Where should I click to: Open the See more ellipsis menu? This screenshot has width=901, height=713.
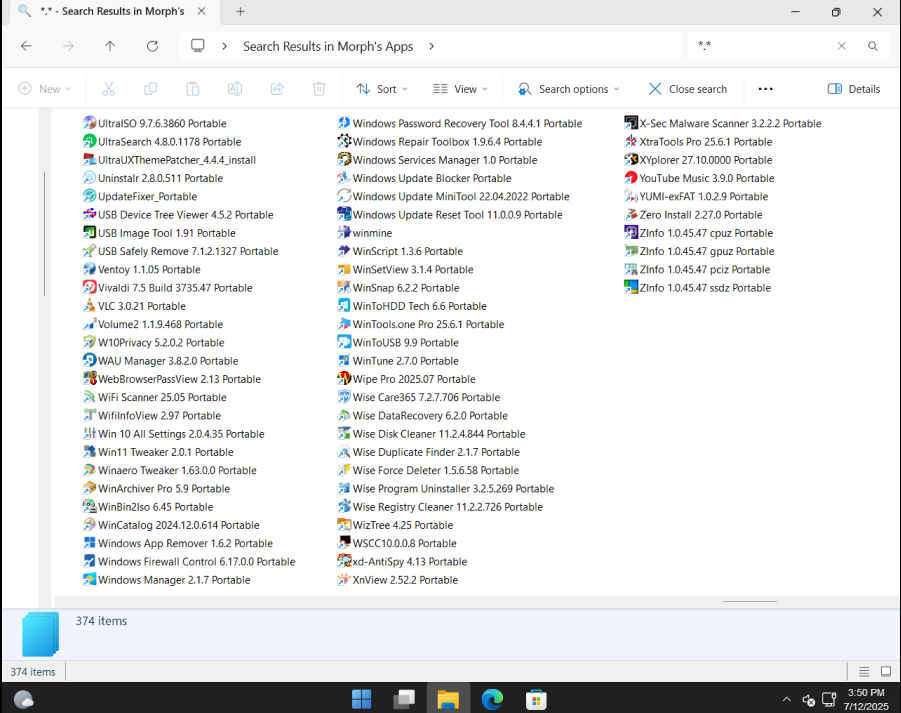765,89
